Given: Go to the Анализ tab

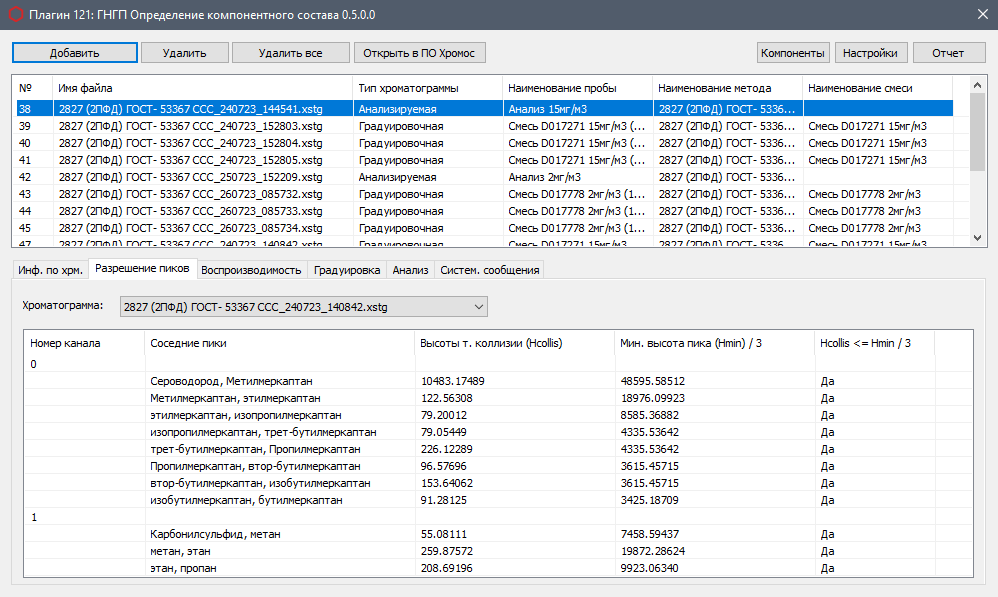Looking at the screenshot, I should point(410,270).
